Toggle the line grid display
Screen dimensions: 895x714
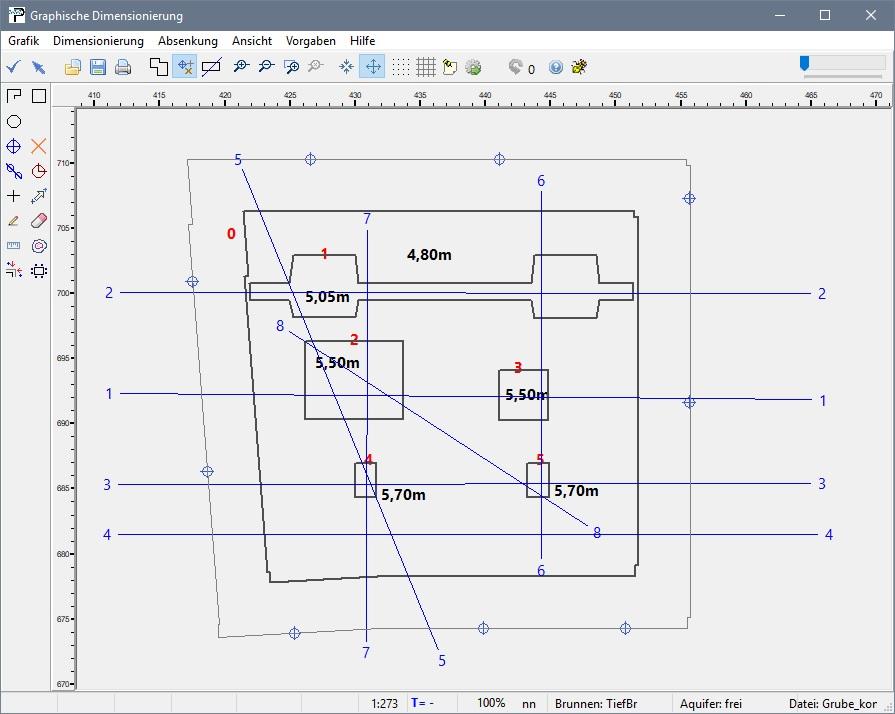point(425,67)
